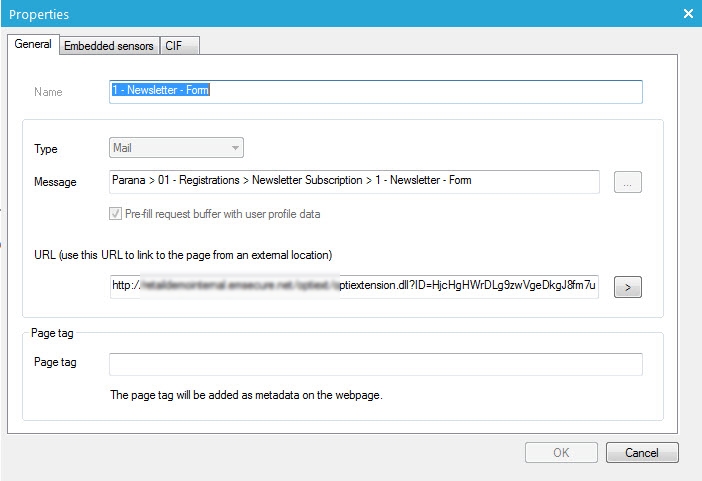Viewport: 702px width, 481px height.
Task: Click the empty Page tag input box
Action: [375, 363]
